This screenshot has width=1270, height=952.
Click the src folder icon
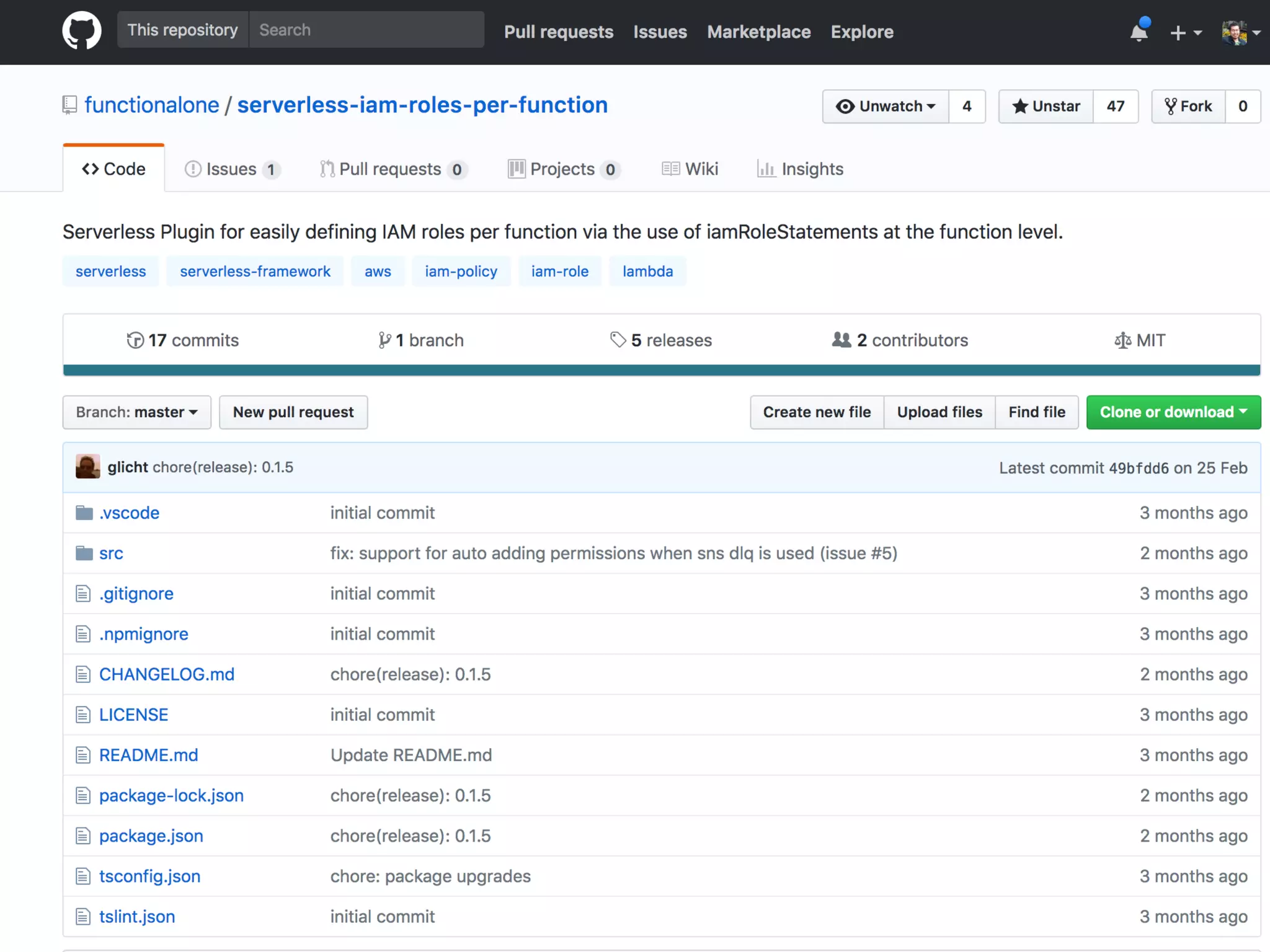pos(84,553)
